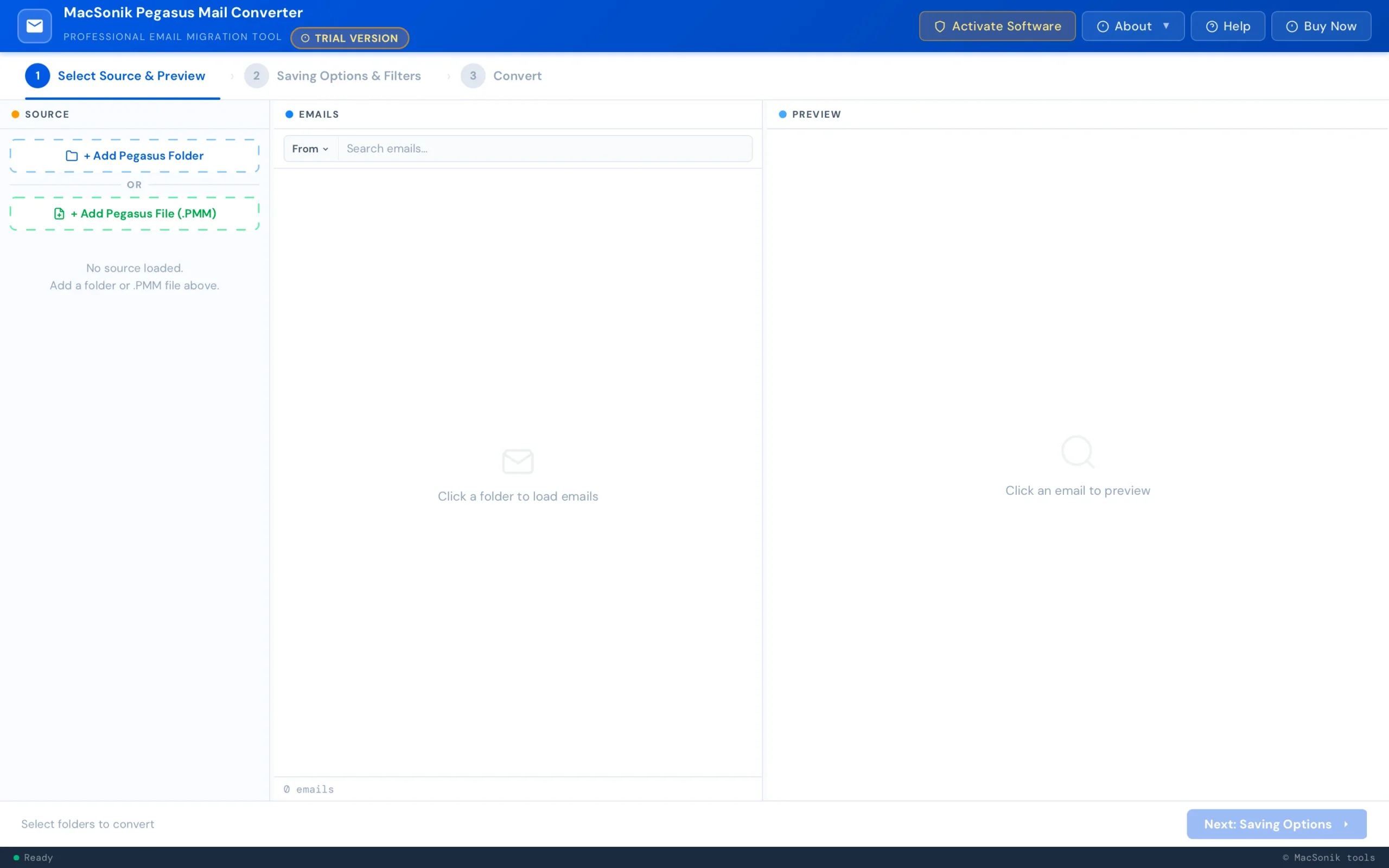Click the shield icon in Activate Software
The image size is (1389, 868).
coord(940,27)
